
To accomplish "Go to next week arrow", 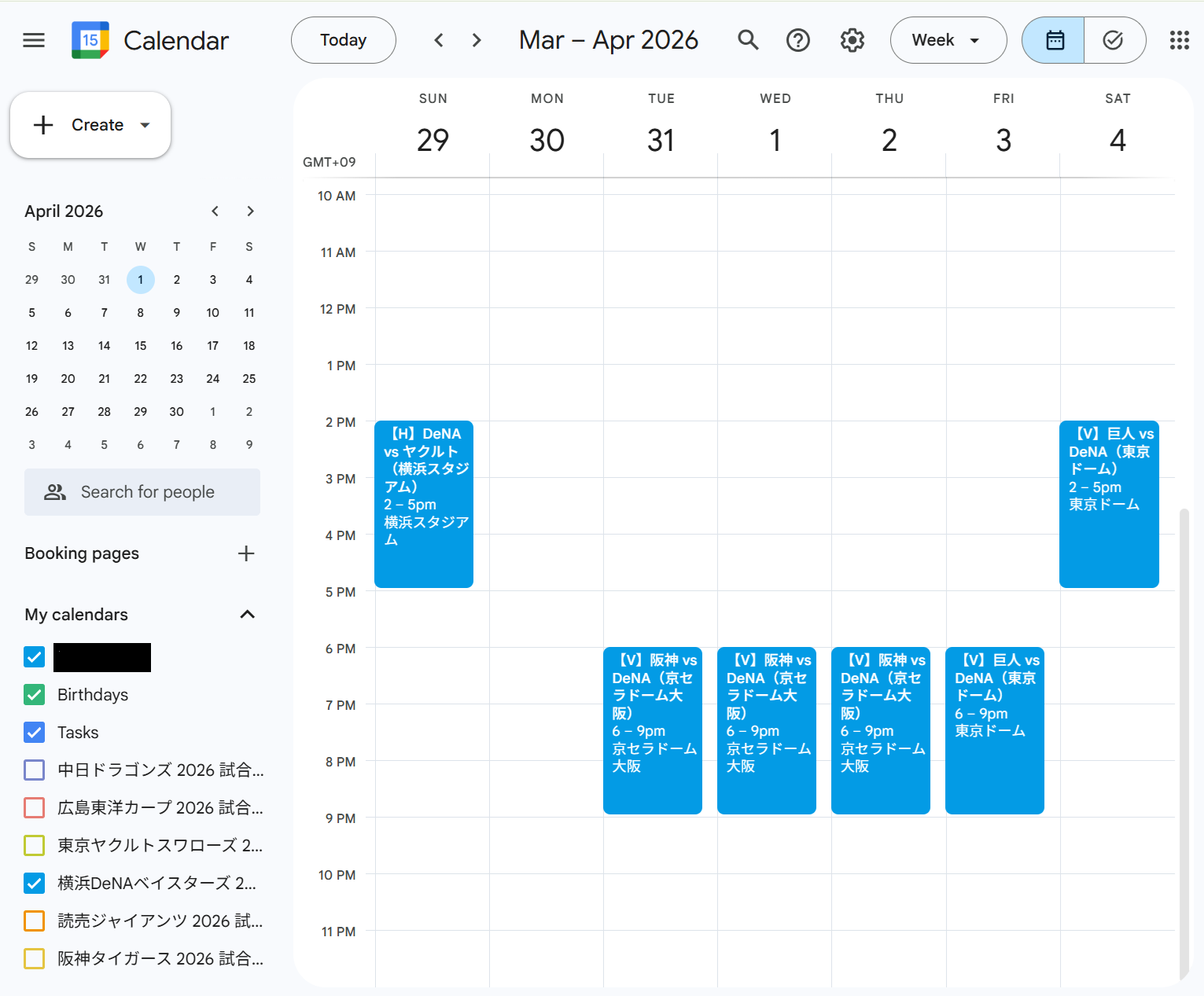I will click(x=477, y=40).
